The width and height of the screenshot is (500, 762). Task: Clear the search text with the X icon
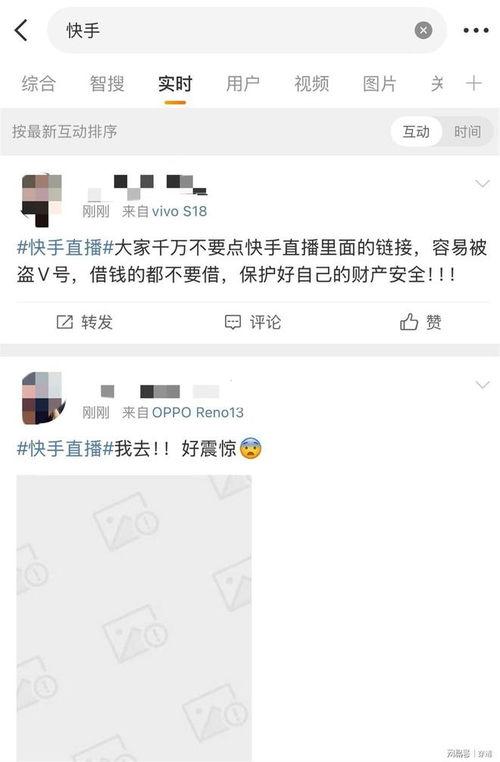click(423, 30)
